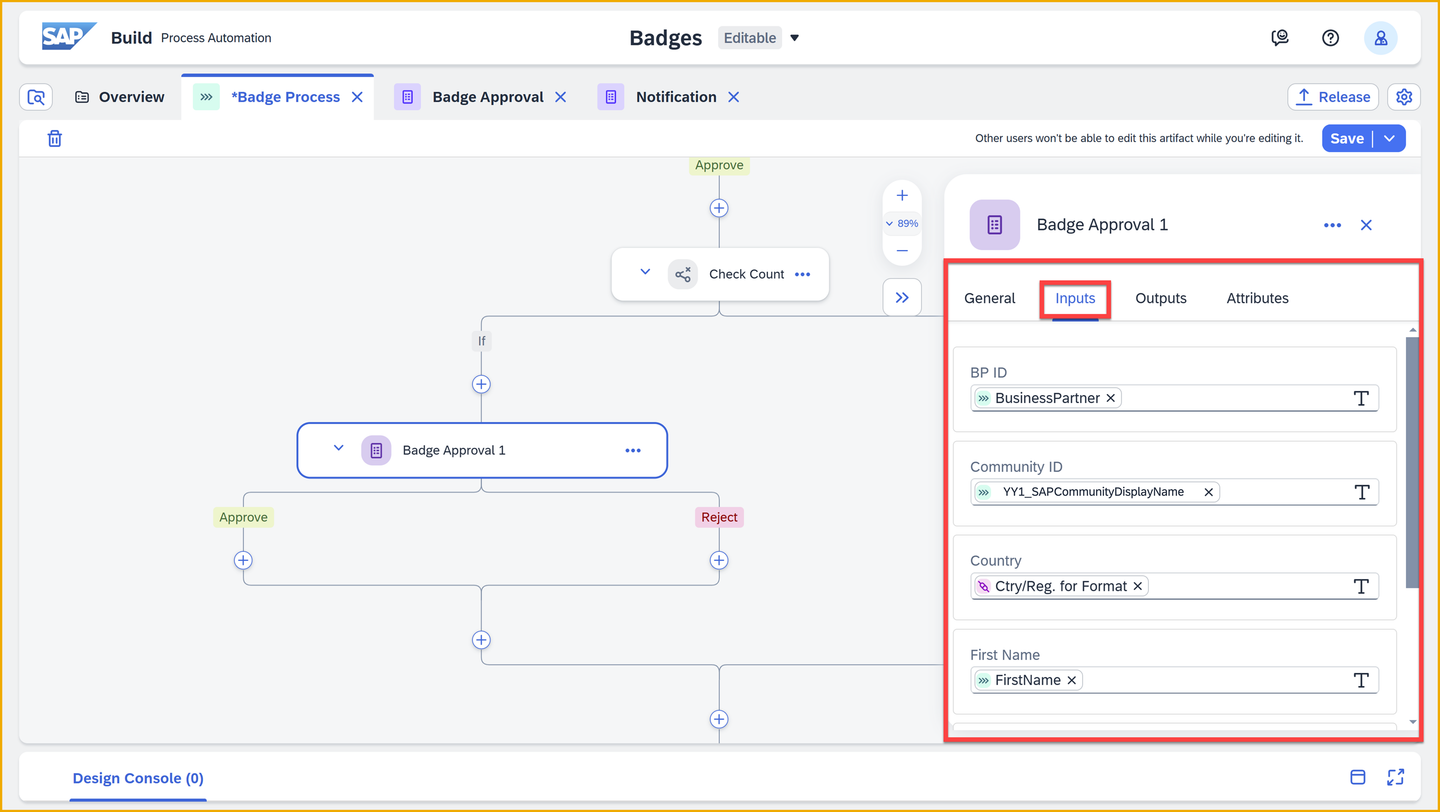Add step at merge below Approve and Reject

coord(481,640)
